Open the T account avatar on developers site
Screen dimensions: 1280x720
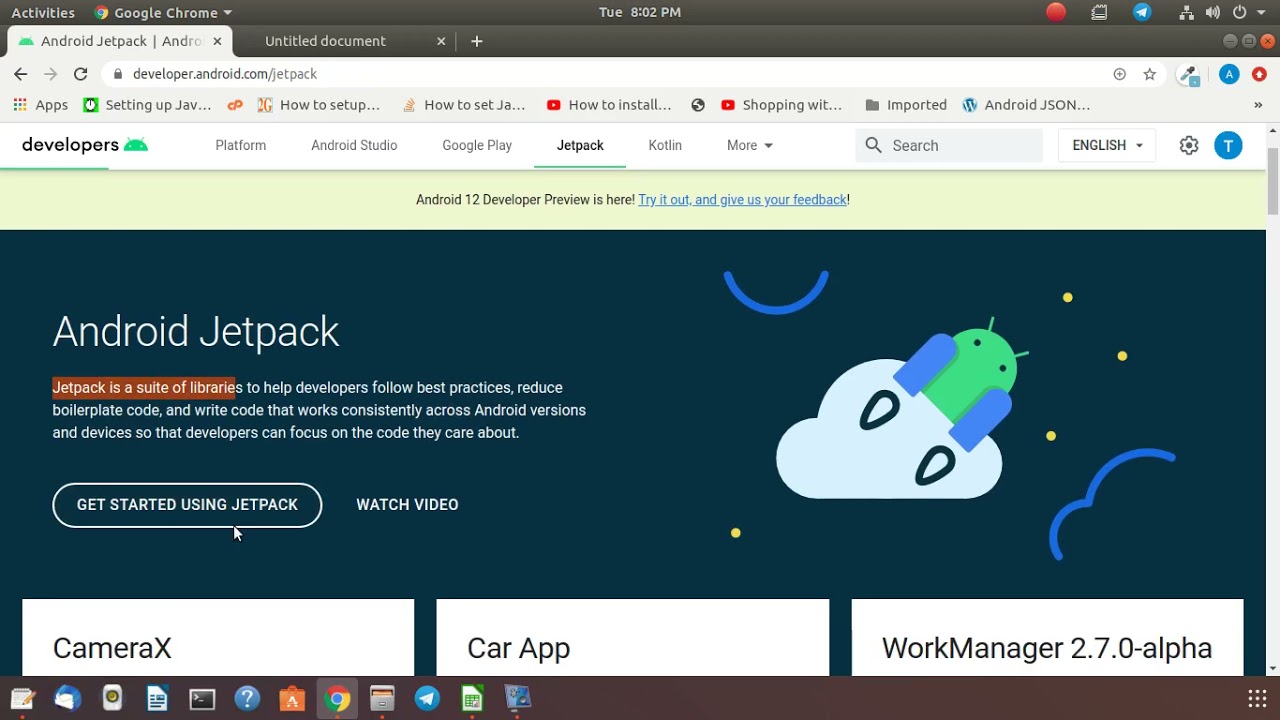coord(1228,145)
